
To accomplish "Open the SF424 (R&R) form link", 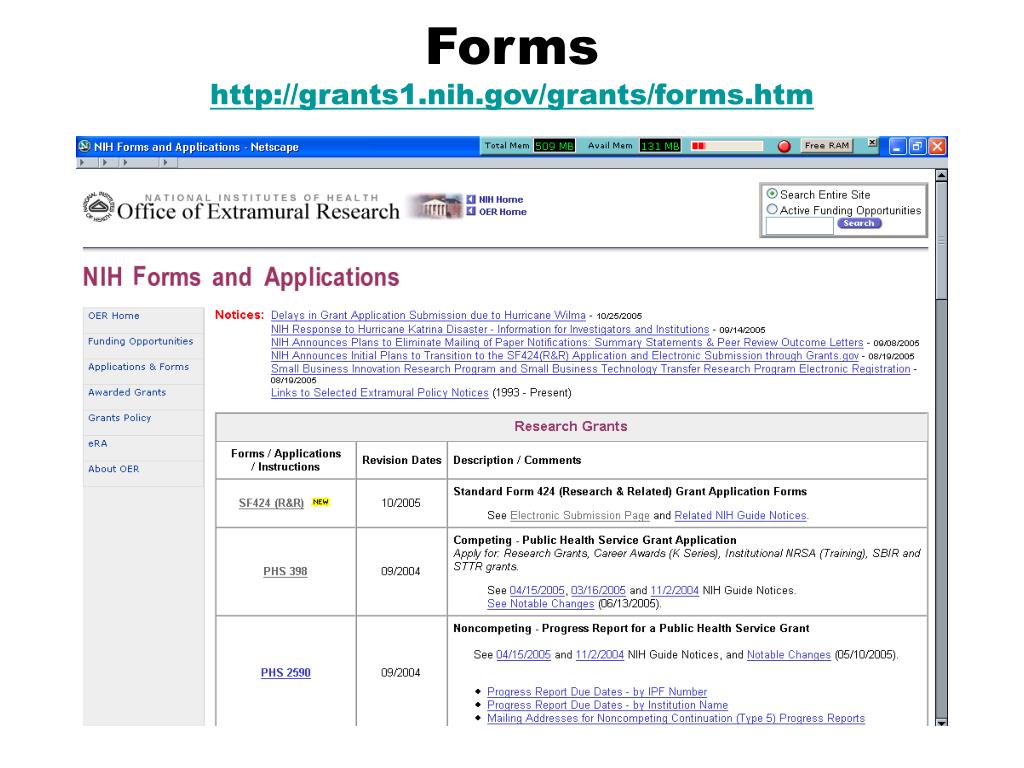I will pos(271,502).
